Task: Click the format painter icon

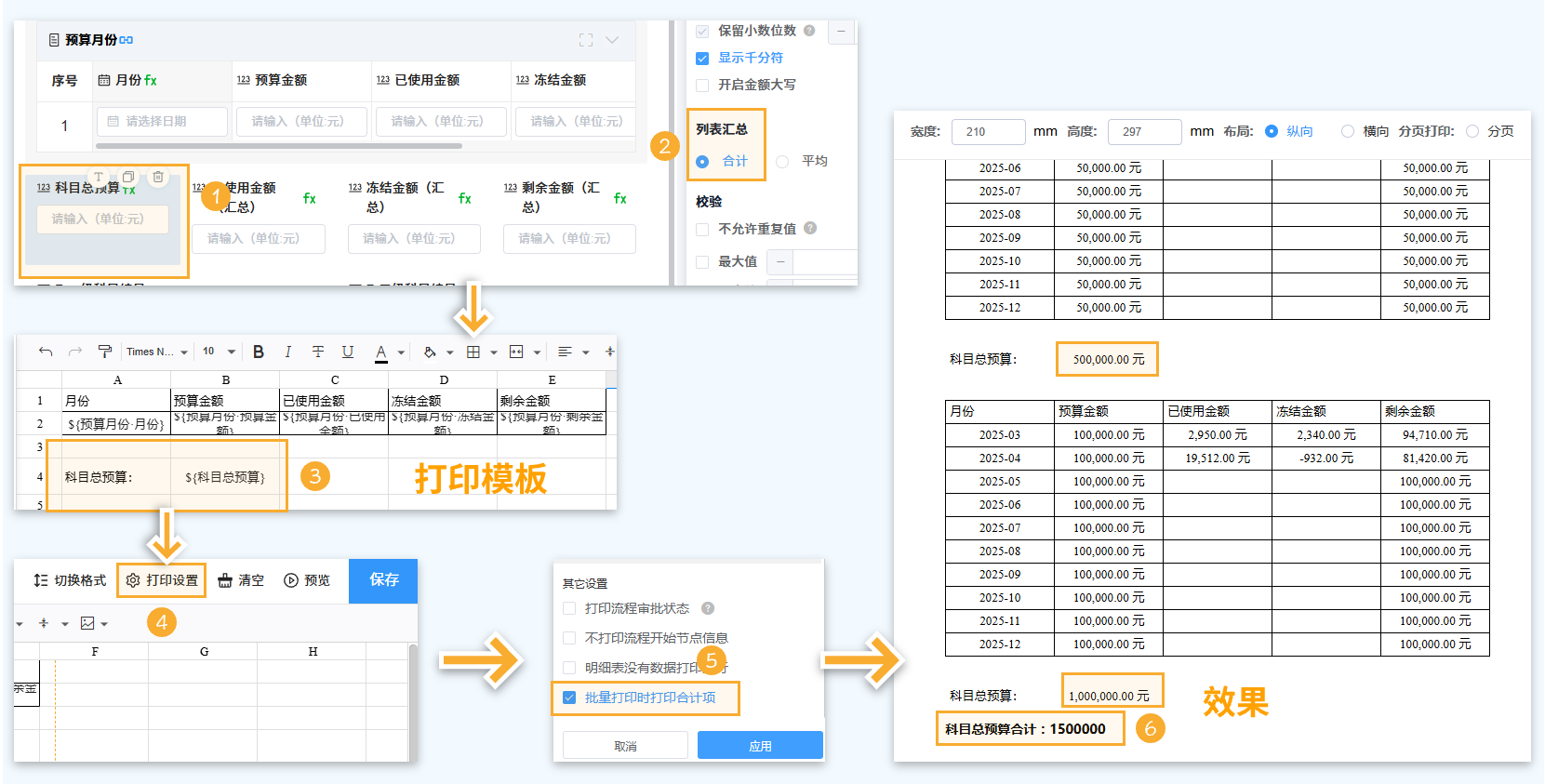Action: [x=105, y=352]
